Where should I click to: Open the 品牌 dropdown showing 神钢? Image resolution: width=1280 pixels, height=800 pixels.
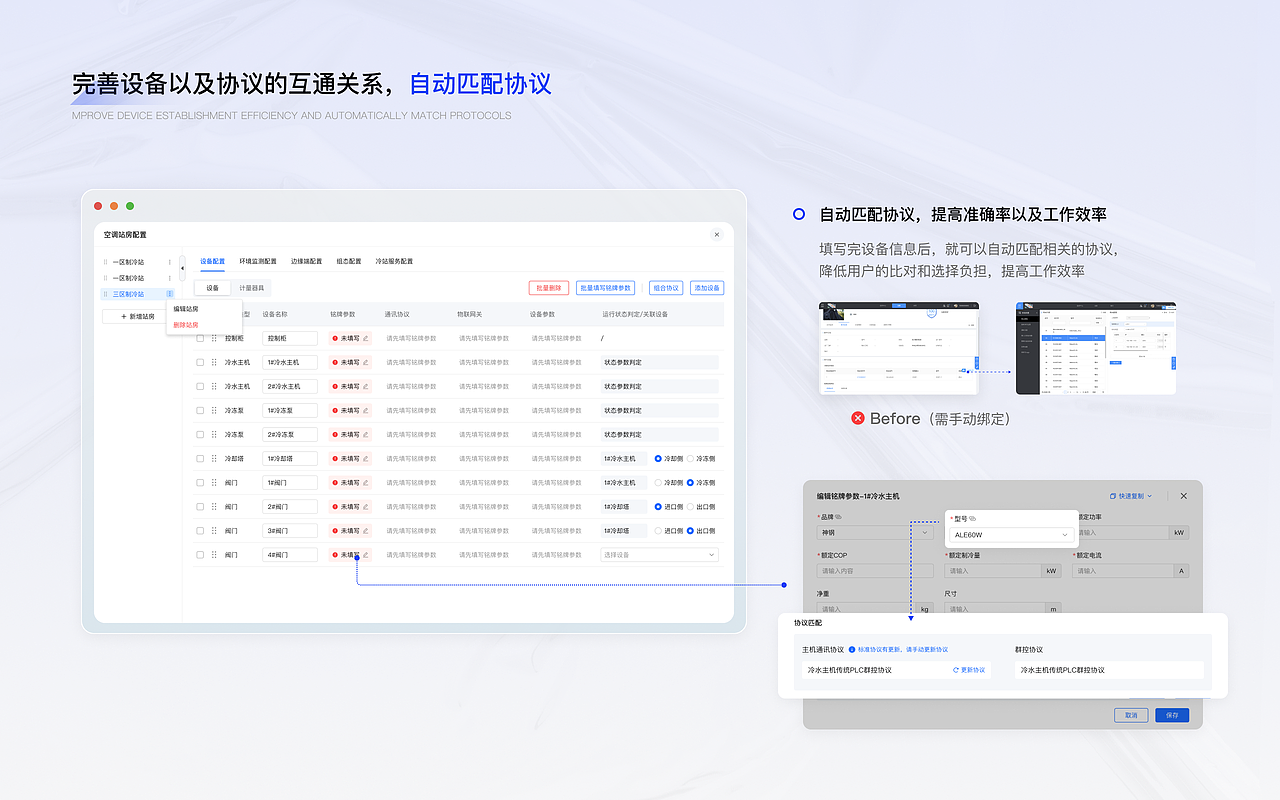[x=875, y=533]
